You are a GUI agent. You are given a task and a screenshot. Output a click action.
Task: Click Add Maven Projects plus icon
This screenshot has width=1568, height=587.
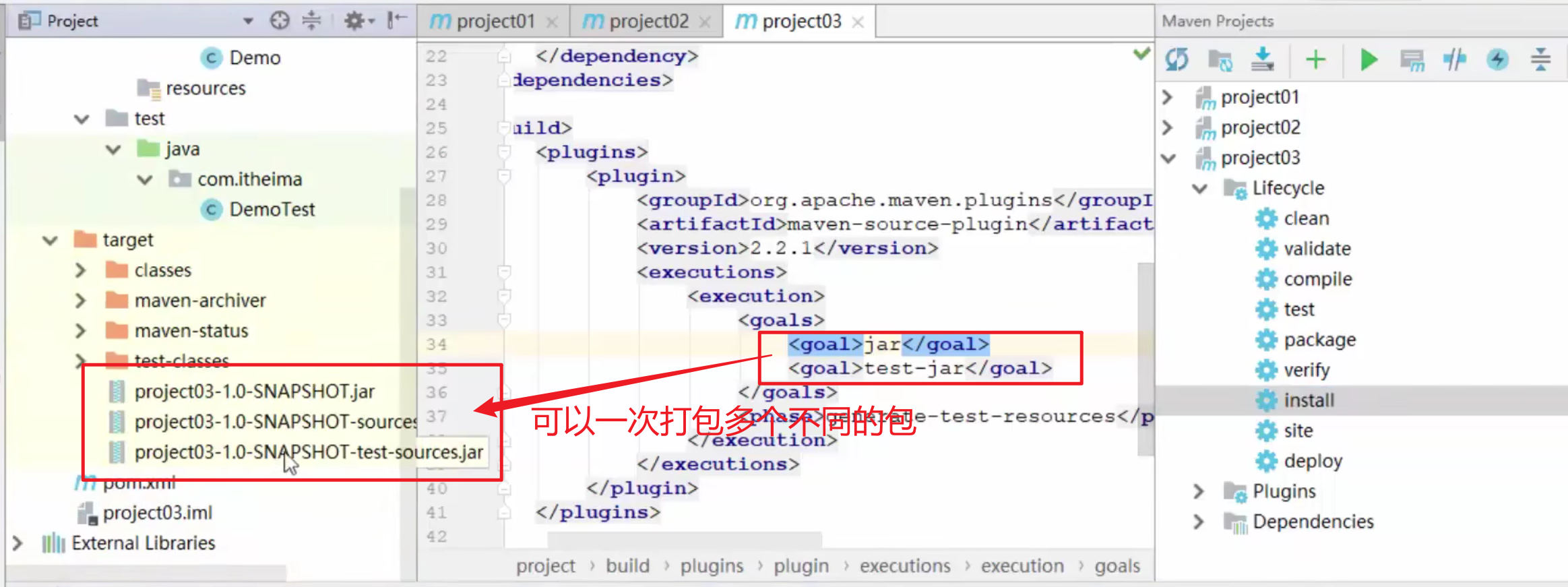pos(1315,60)
